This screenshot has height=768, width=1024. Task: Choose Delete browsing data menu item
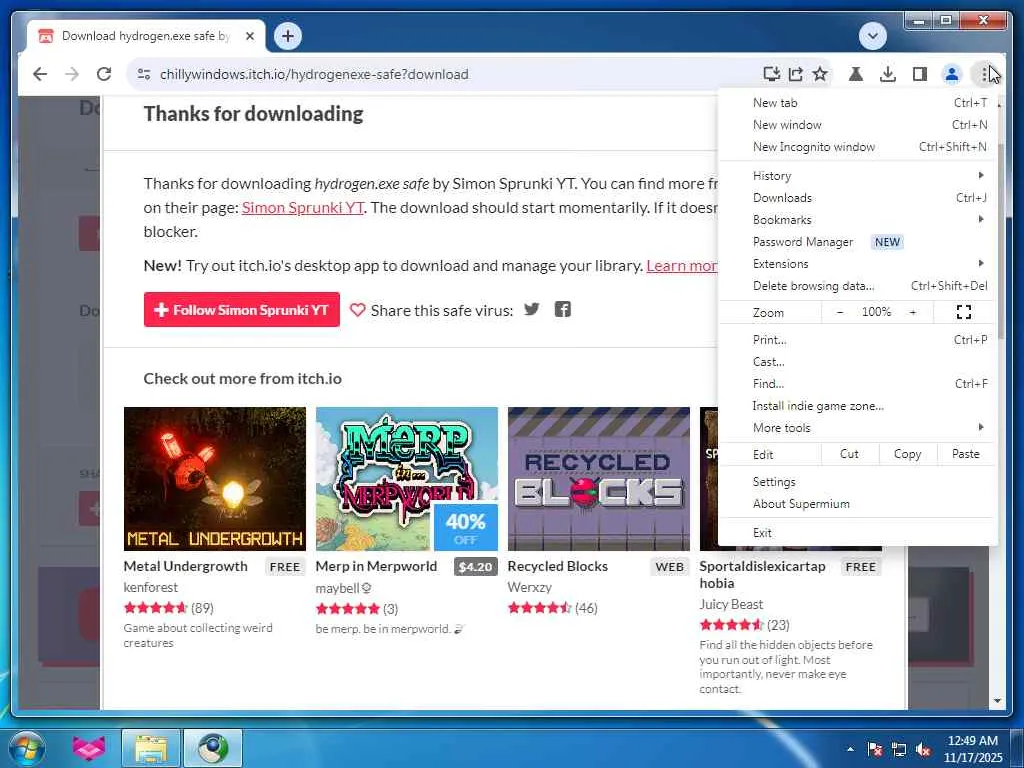click(857, 286)
